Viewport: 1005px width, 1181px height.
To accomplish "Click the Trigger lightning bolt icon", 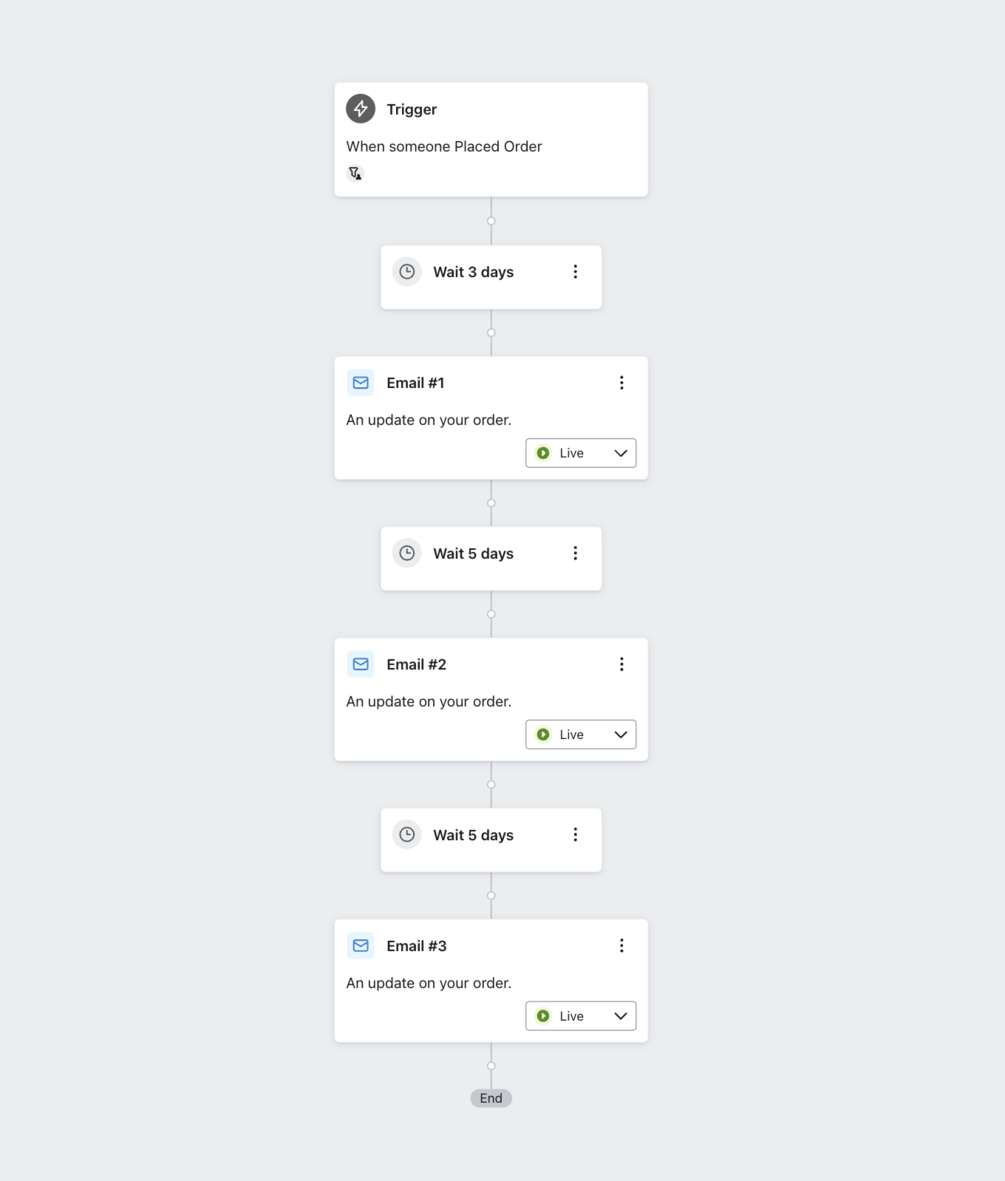I will pos(361,109).
